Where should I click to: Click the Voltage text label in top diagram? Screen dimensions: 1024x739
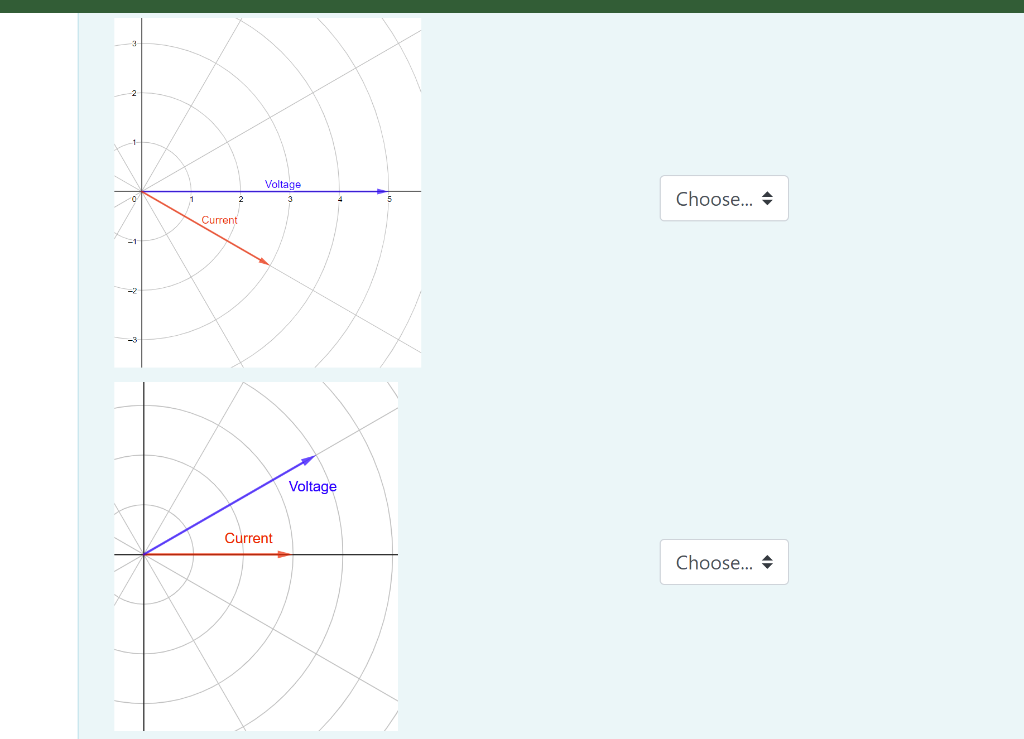tap(281, 184)
